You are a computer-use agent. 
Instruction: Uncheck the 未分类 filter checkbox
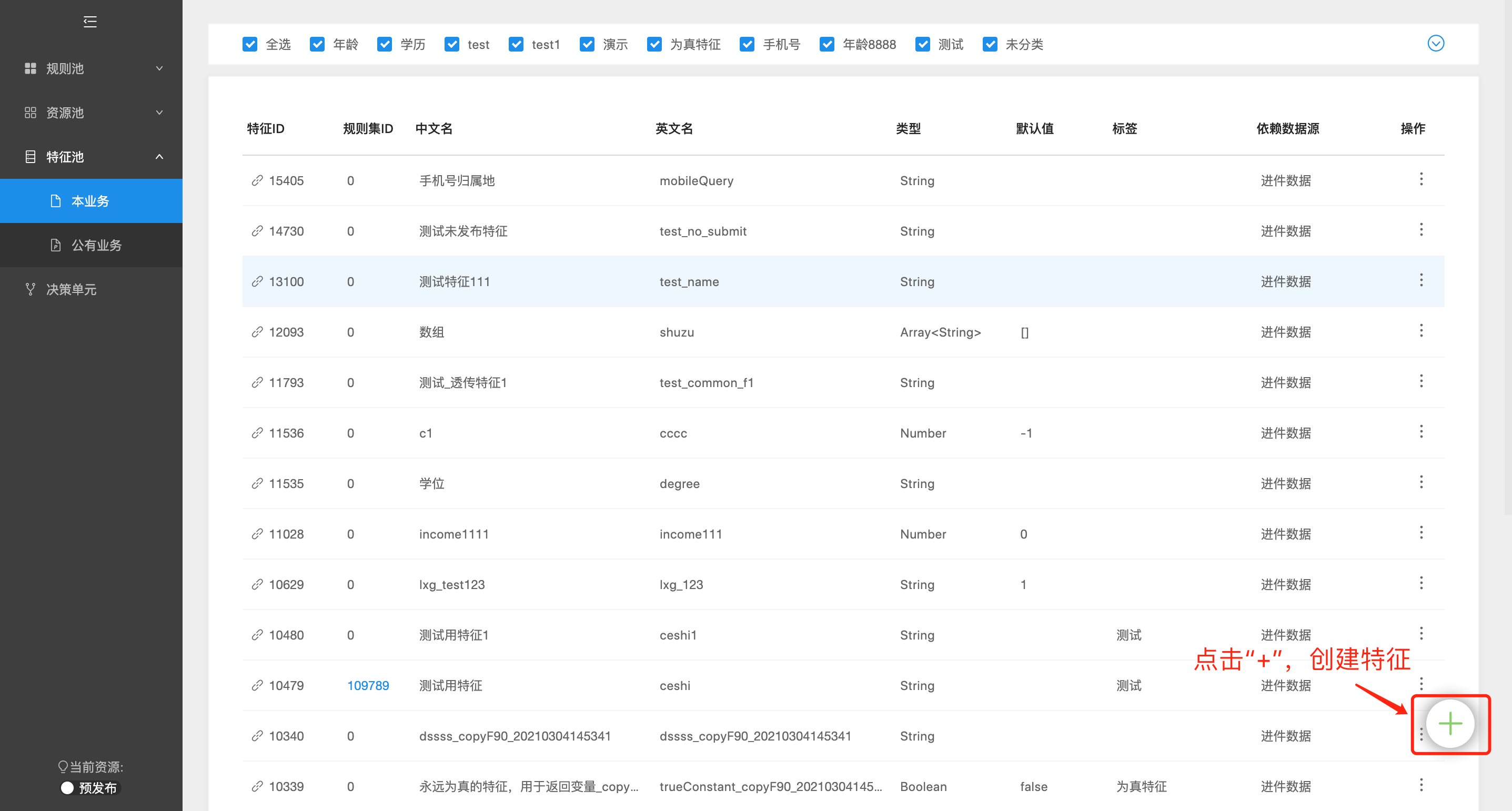point(990,44)
